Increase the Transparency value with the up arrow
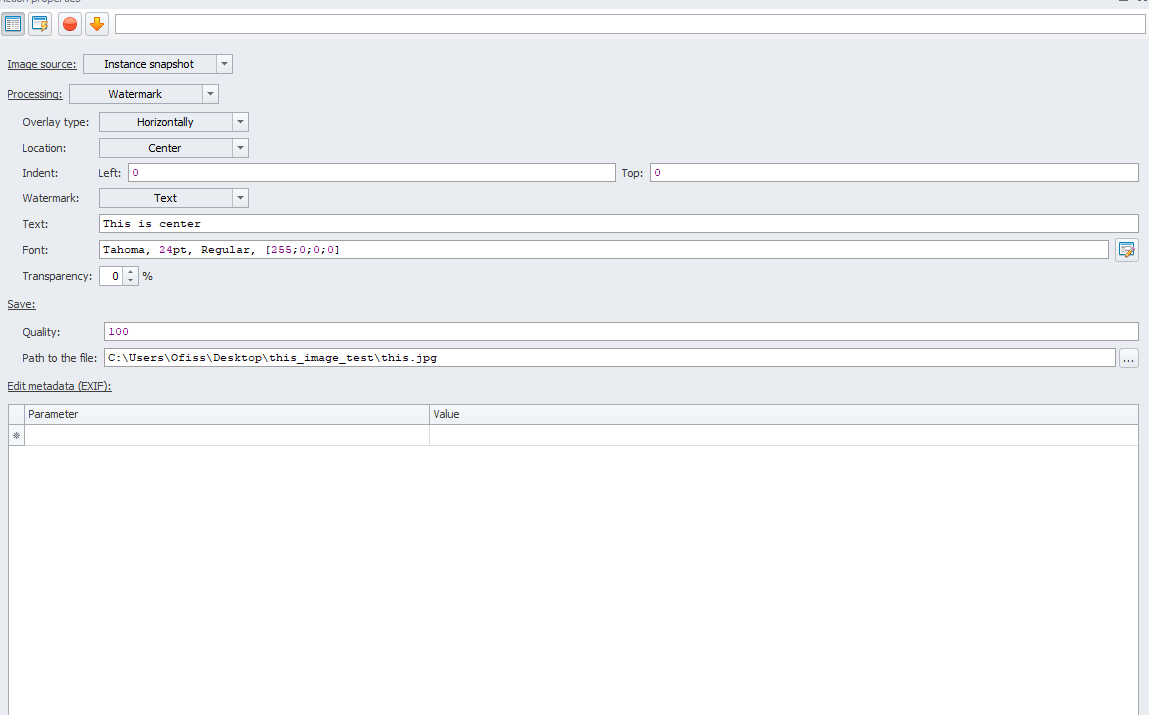 130,272
